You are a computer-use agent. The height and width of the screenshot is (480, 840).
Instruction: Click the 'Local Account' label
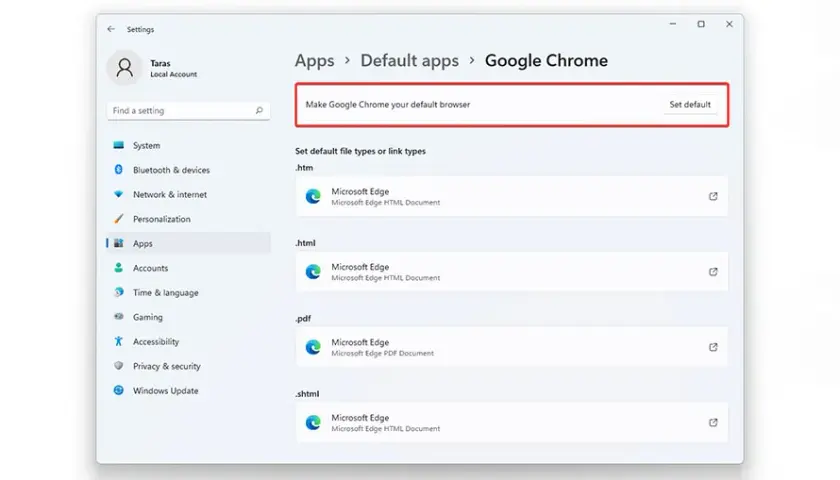coord(174,74)
